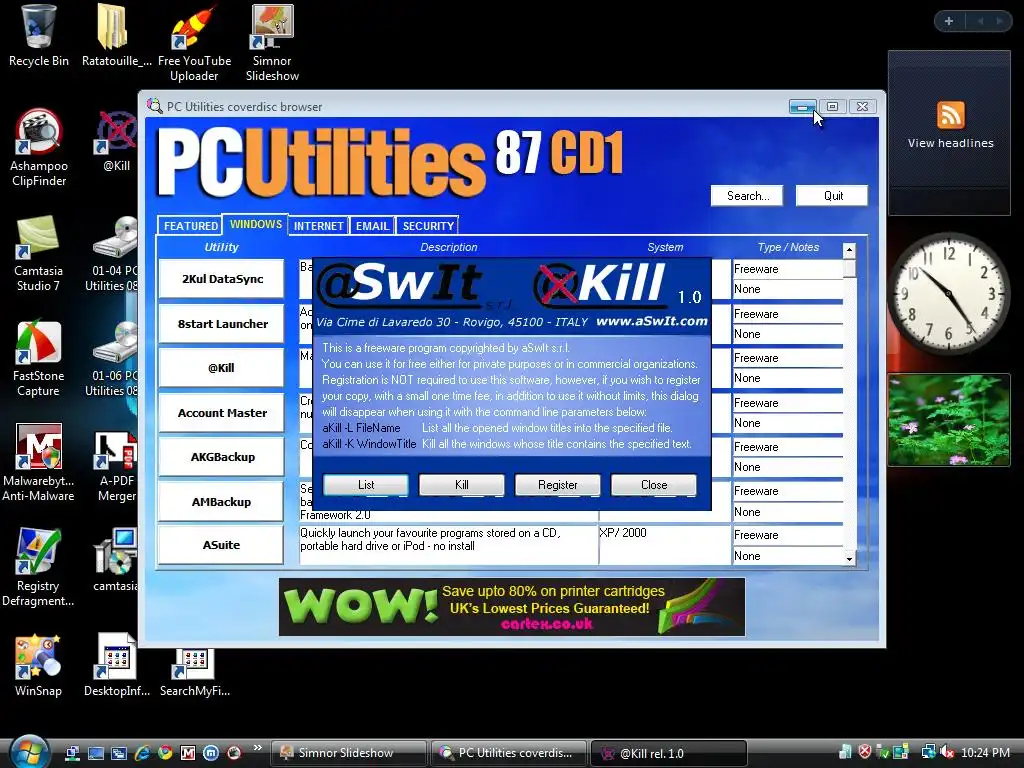Open the DesktopInf desktop file
1024x768 pixels.
116,666
